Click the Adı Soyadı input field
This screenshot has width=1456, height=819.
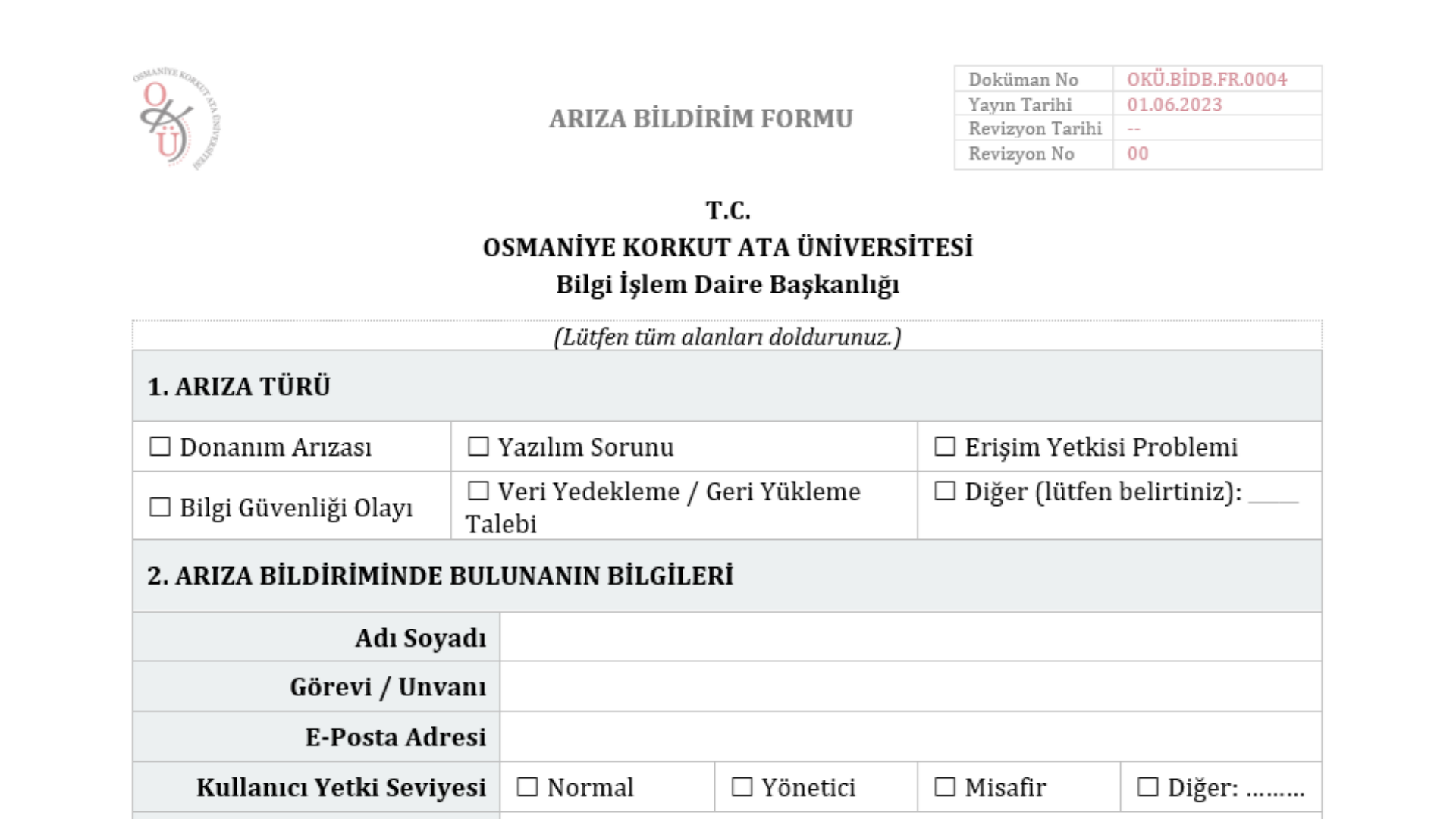(x=911, y=637)
